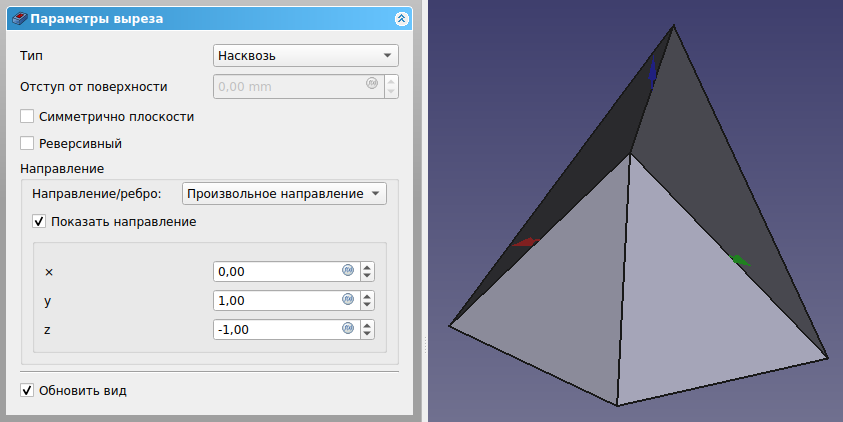The image size is (843, 422).
Task: Click the x field spinner arrows
Action: pyautogui.click(x=367, y=271)
